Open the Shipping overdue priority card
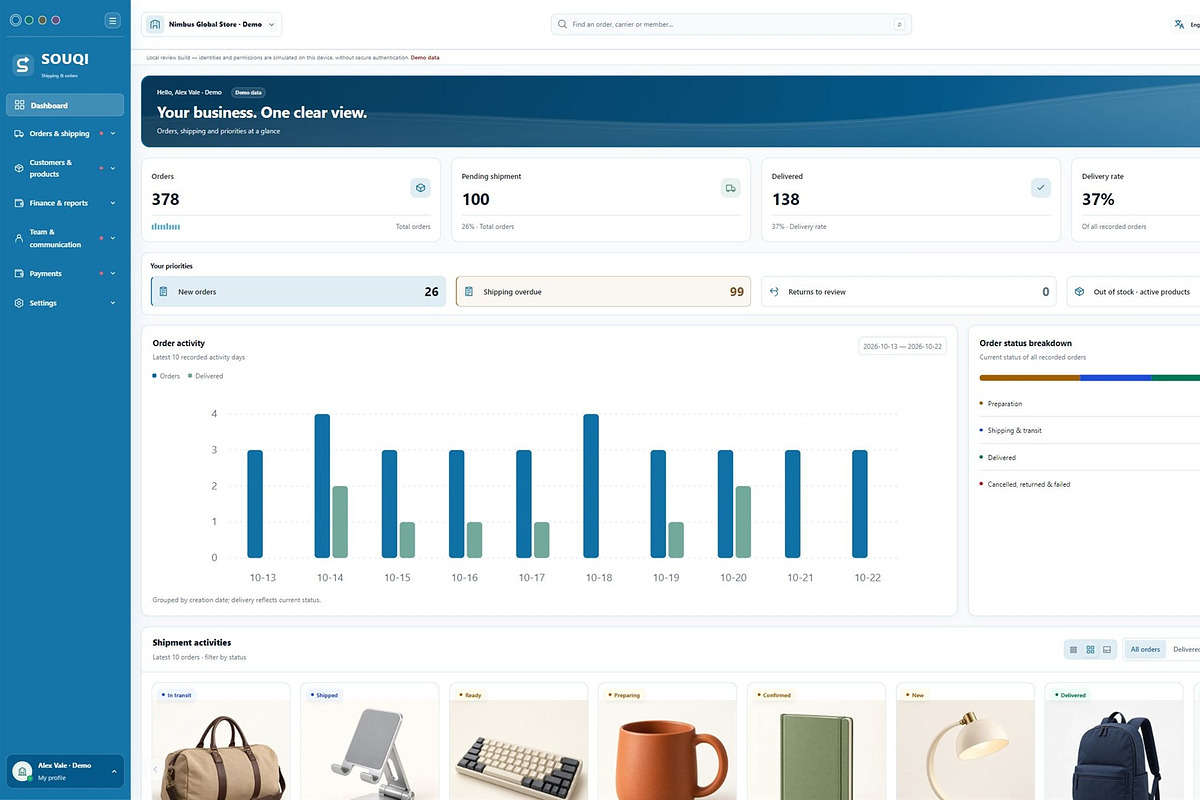1200x800 pixels. (x=603, y=292)
